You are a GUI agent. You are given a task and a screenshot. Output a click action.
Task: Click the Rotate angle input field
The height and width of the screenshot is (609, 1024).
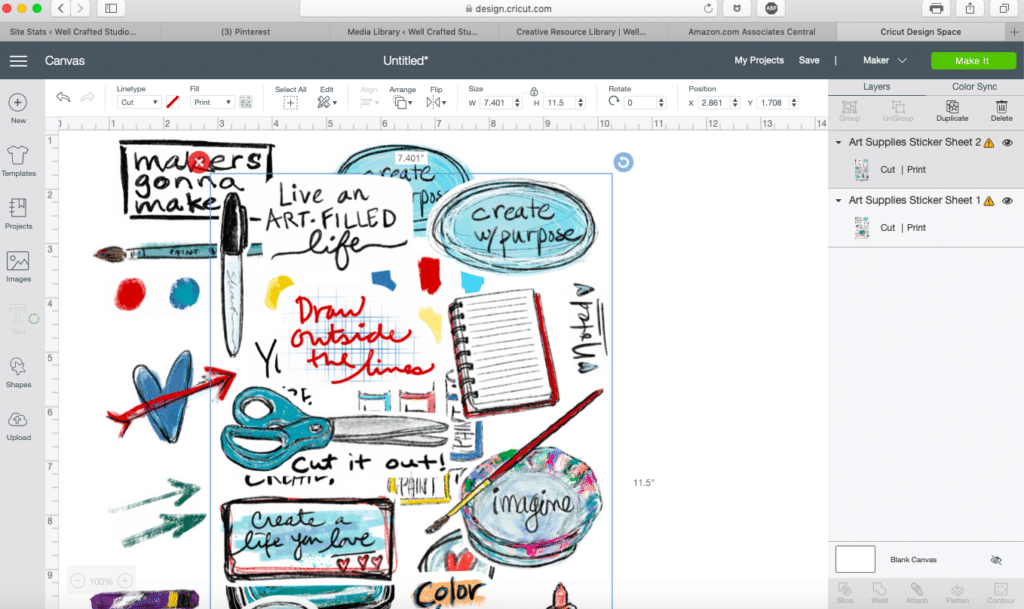pyautogui.click(x=639, y=102)
